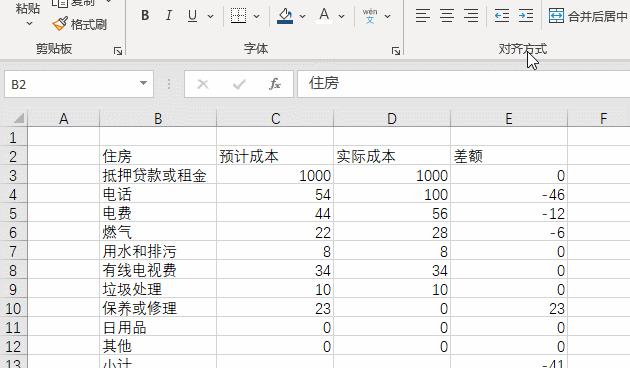
Task: Select column B header
Action: pyautogui.click(x=158, y=119)
